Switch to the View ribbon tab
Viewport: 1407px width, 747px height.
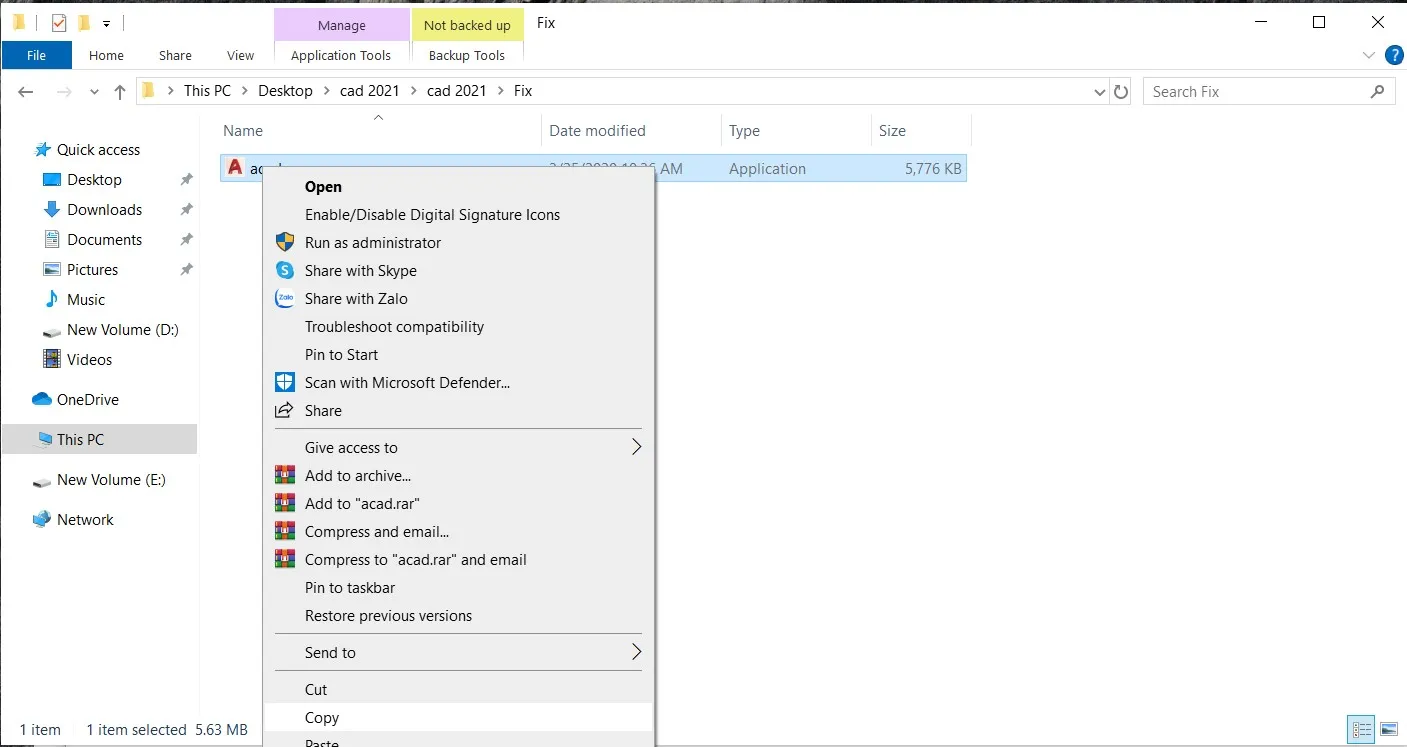pos(240,55)
